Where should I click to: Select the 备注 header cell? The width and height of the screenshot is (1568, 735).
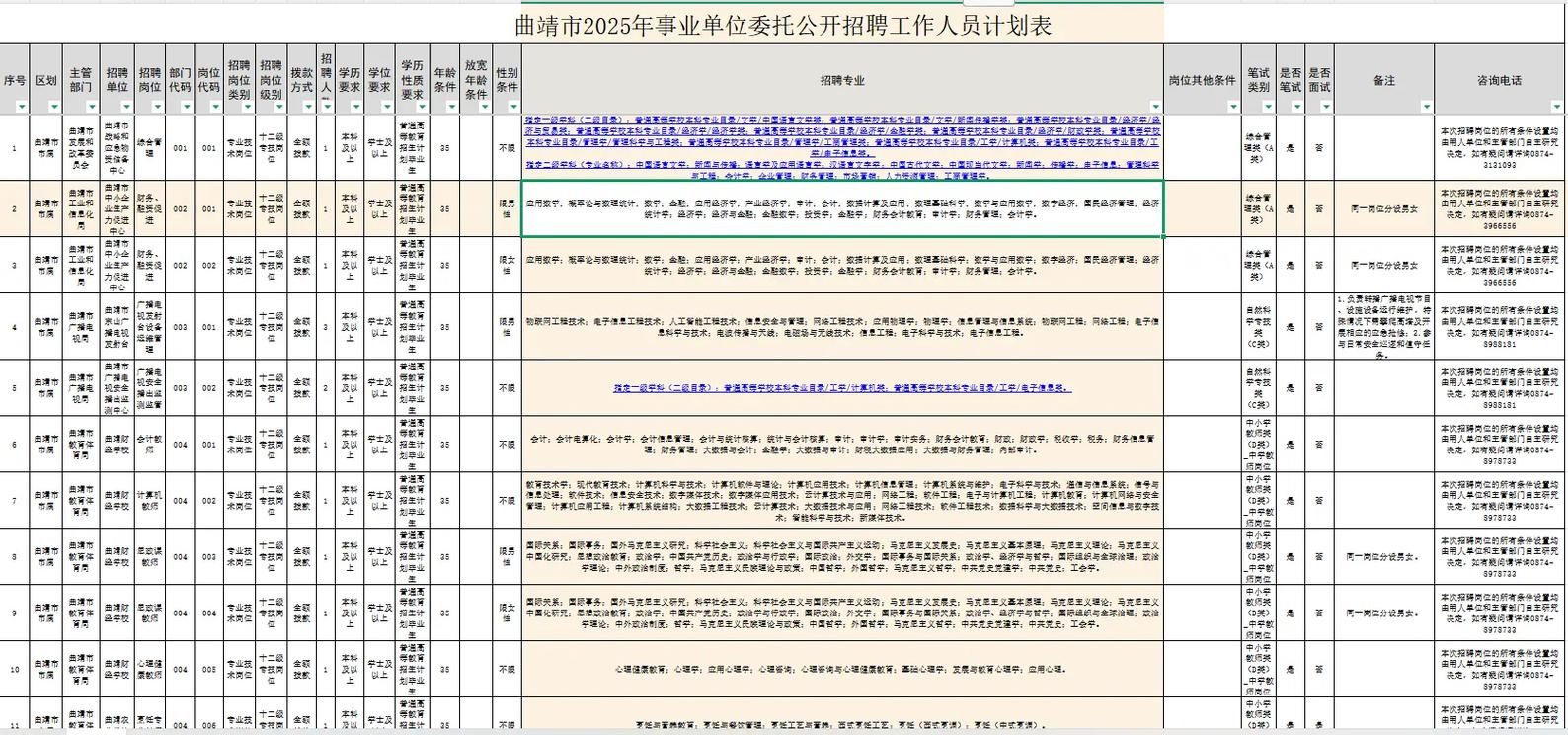[x=1384, y=80]
